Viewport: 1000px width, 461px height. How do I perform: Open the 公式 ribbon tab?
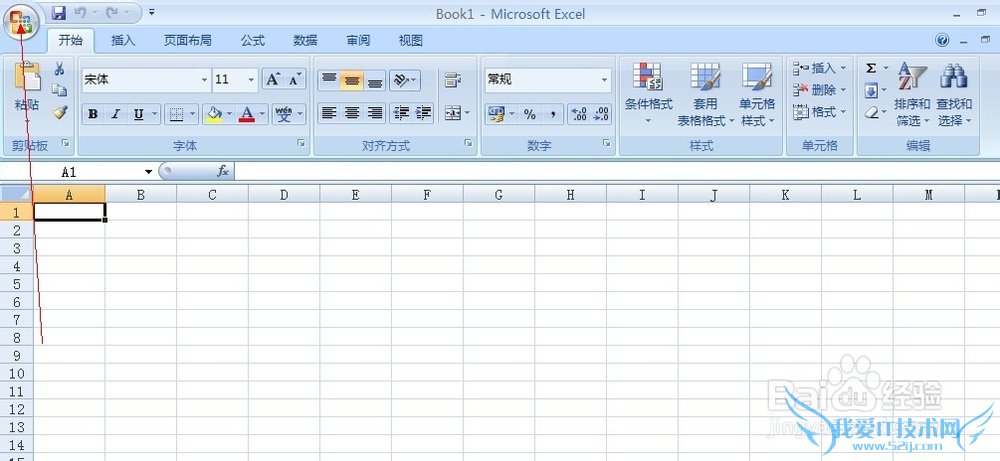point(253,41)
